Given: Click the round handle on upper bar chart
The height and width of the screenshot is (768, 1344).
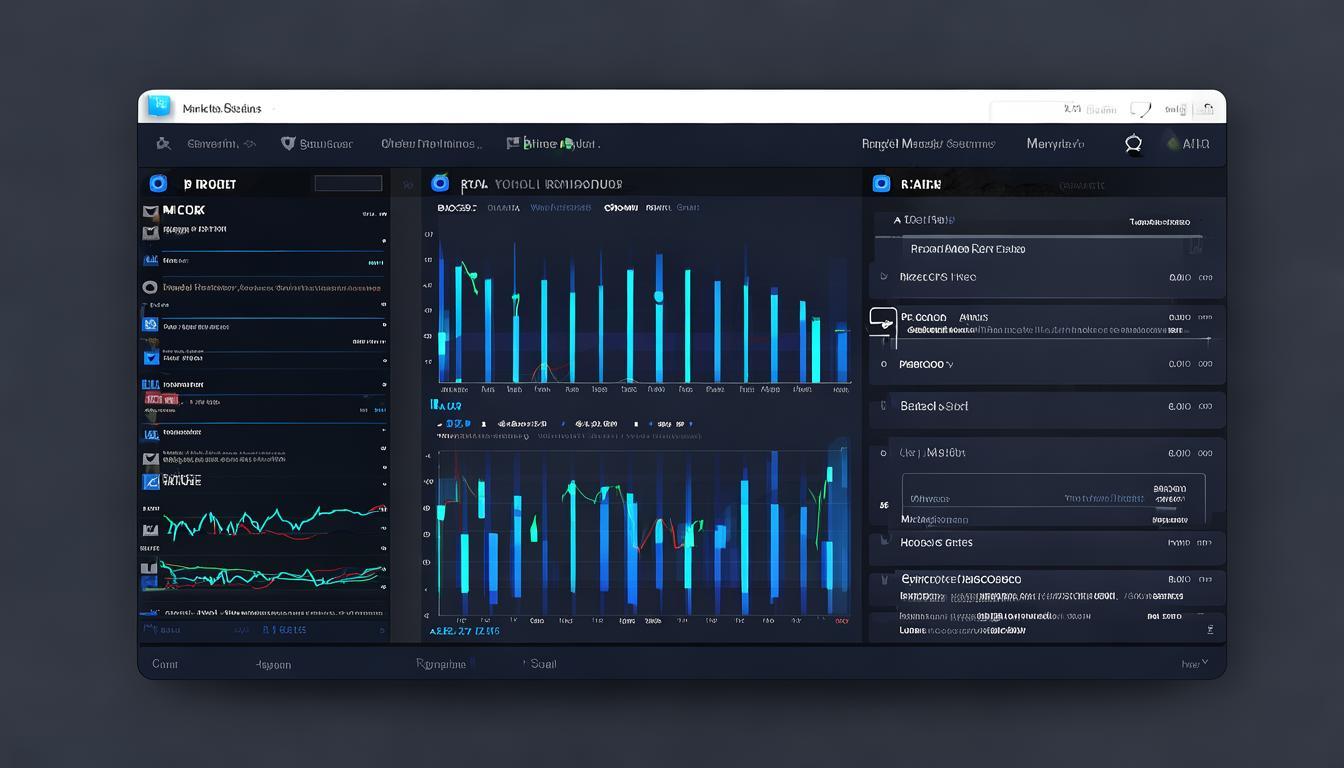Looking at the screenshot, I should 659,297.
